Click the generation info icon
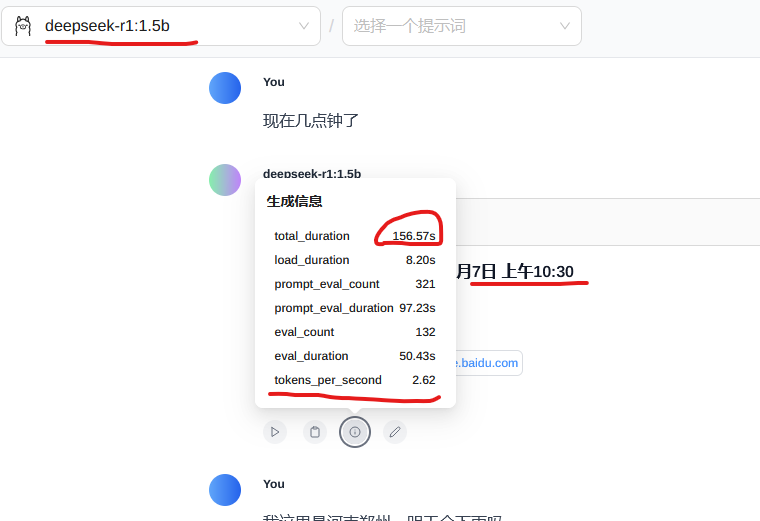760x521 pixels. 355,432
